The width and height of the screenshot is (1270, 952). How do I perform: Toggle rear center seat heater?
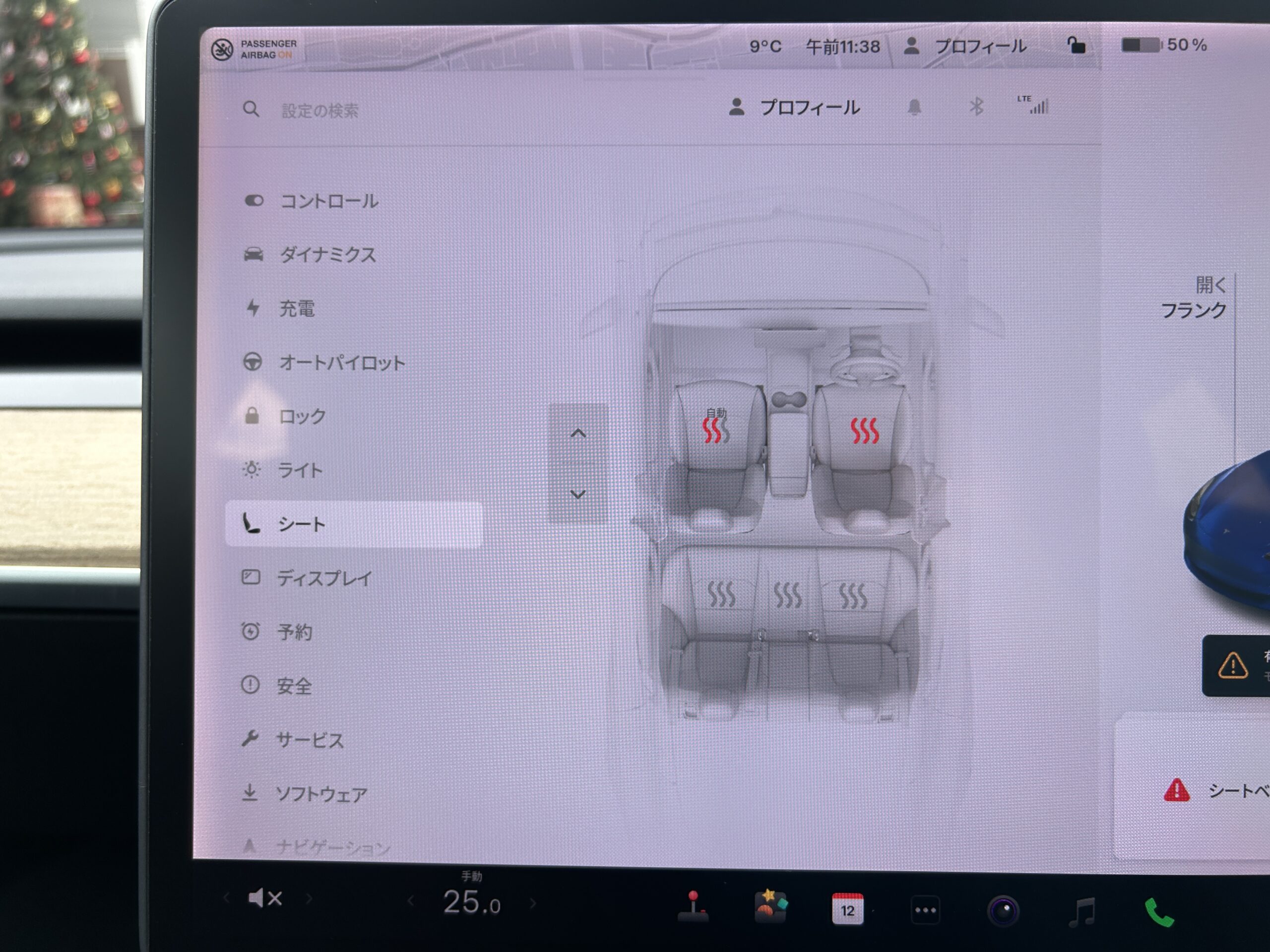[787, 595]
